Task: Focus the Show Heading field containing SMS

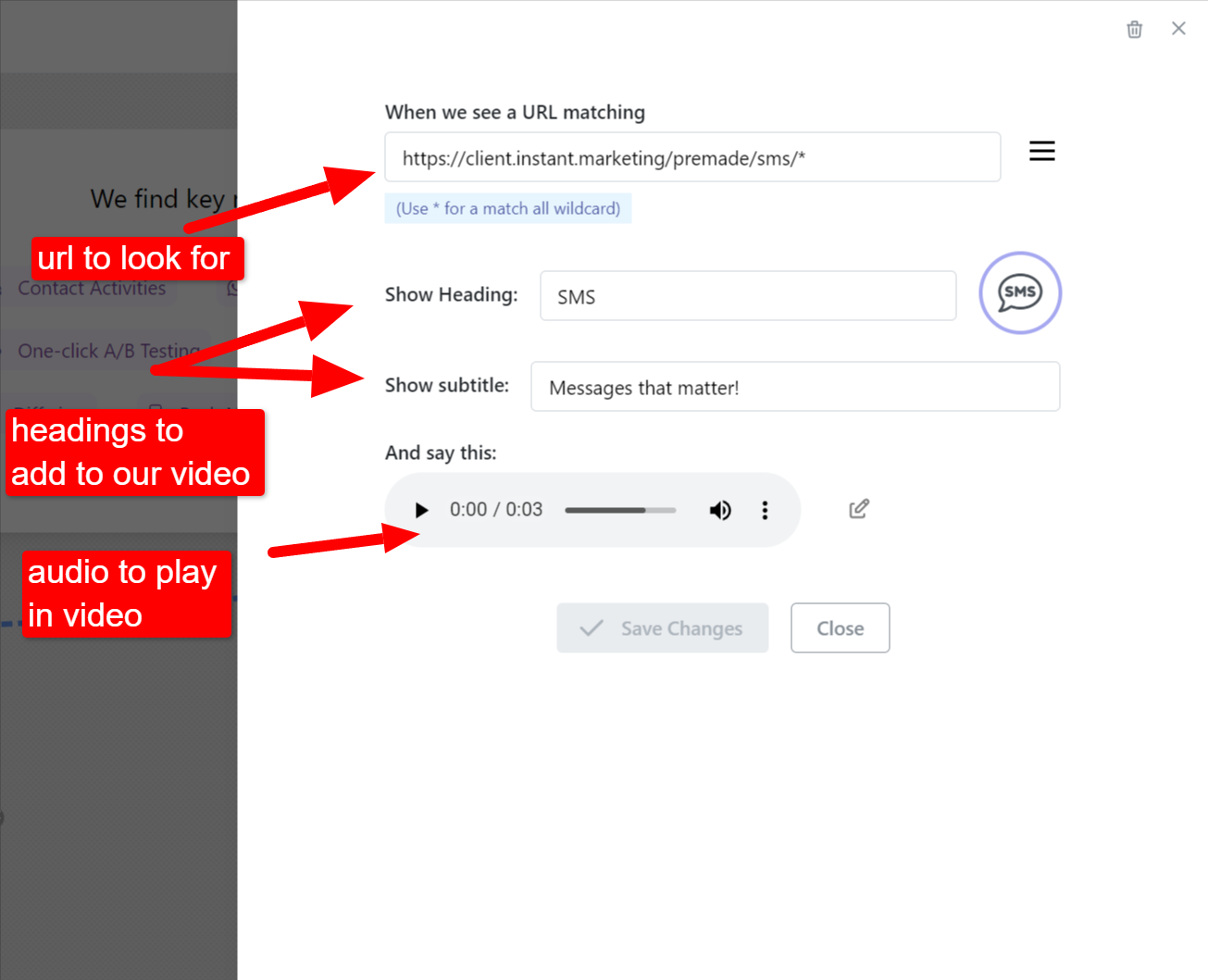Action: [x=747, y=296]
